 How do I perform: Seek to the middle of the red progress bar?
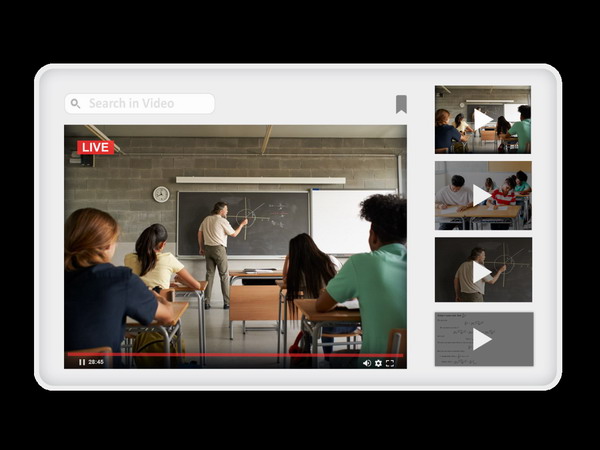[x=235, y=354]
